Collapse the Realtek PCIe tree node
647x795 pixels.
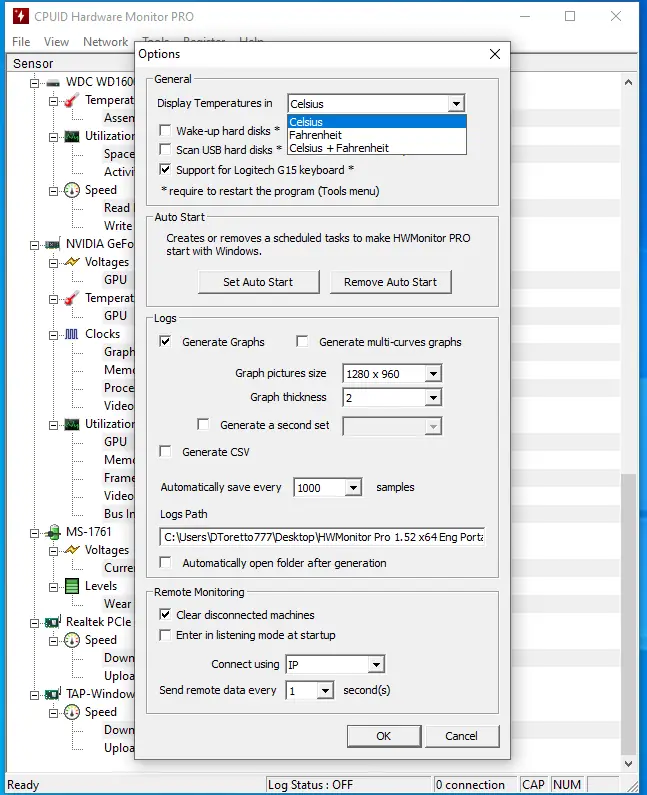point(34,623)
